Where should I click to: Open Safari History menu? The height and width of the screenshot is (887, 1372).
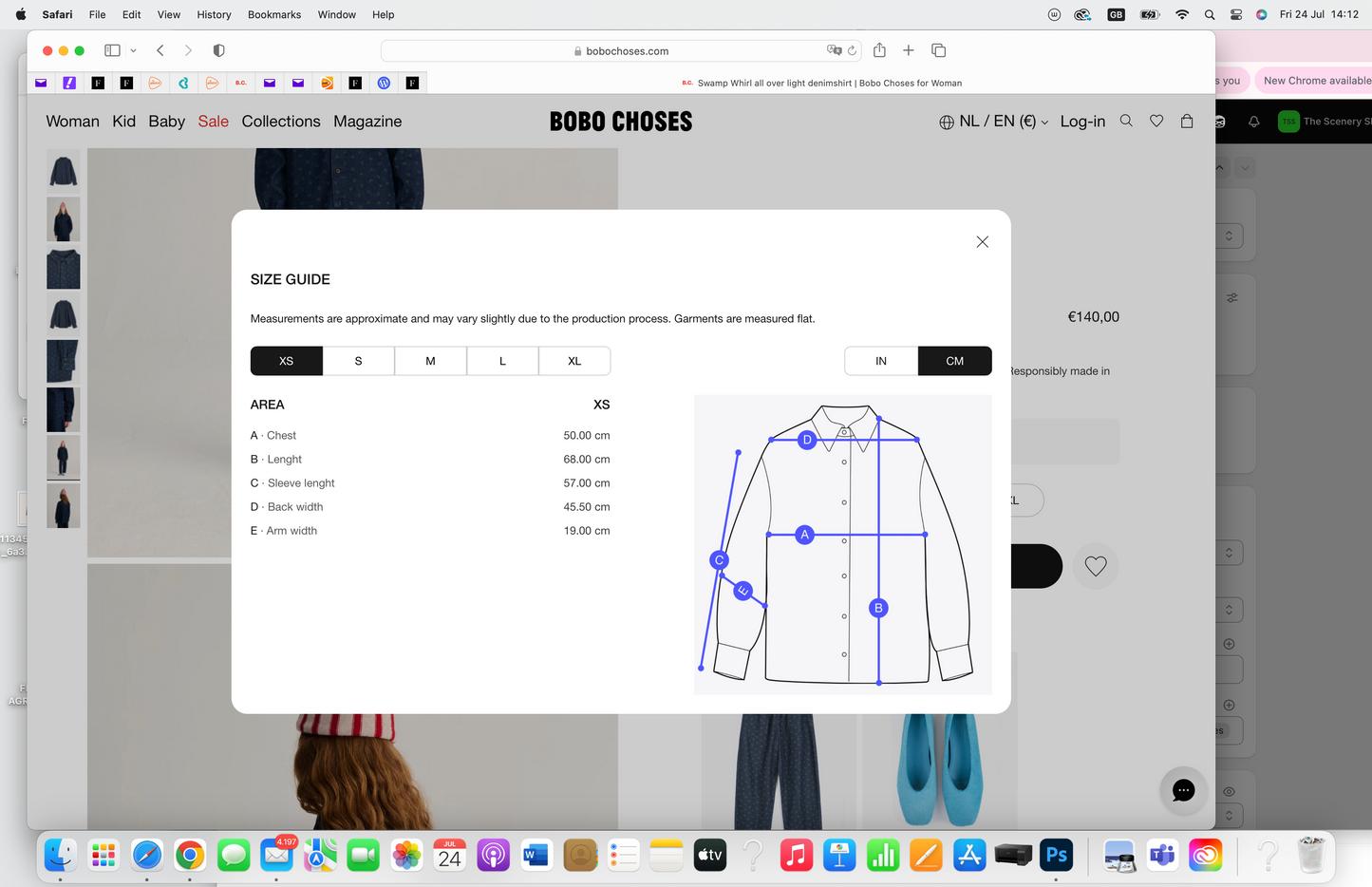click(214, 14)
